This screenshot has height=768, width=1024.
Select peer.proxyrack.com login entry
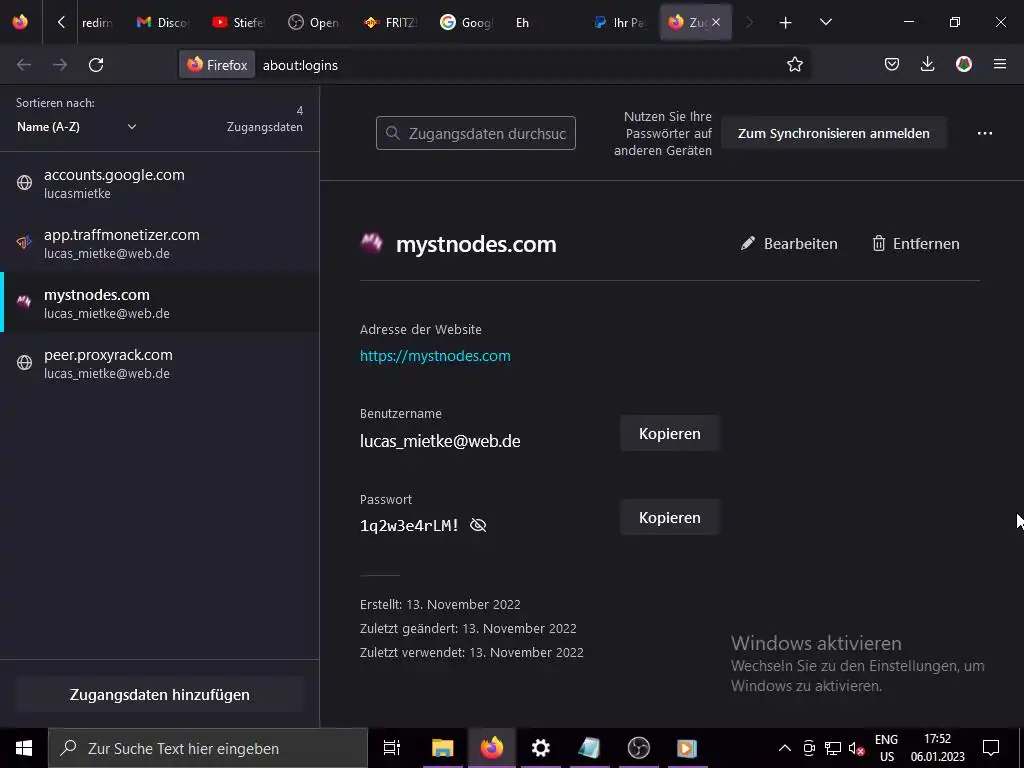(159, 363)
